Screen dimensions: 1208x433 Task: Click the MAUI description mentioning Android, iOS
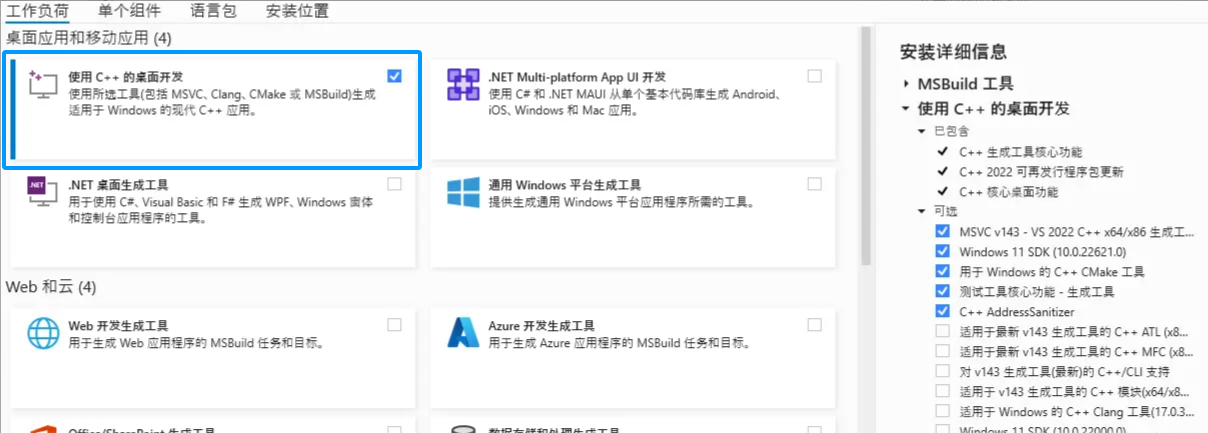point(635,102)
